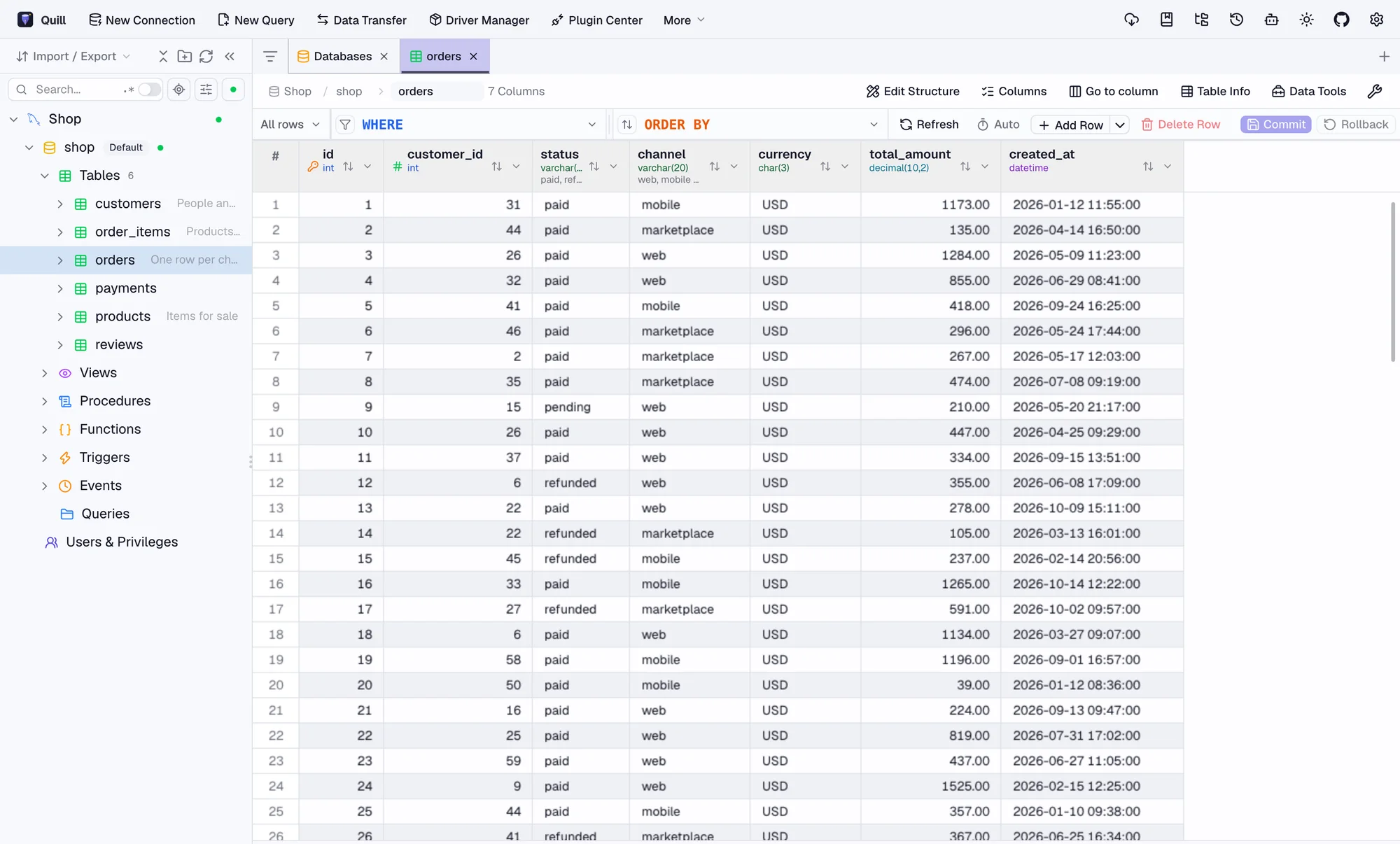Viewport: 1400px width, 844px height.
Task: Open Driver Manager
Action: pos(479,20)
